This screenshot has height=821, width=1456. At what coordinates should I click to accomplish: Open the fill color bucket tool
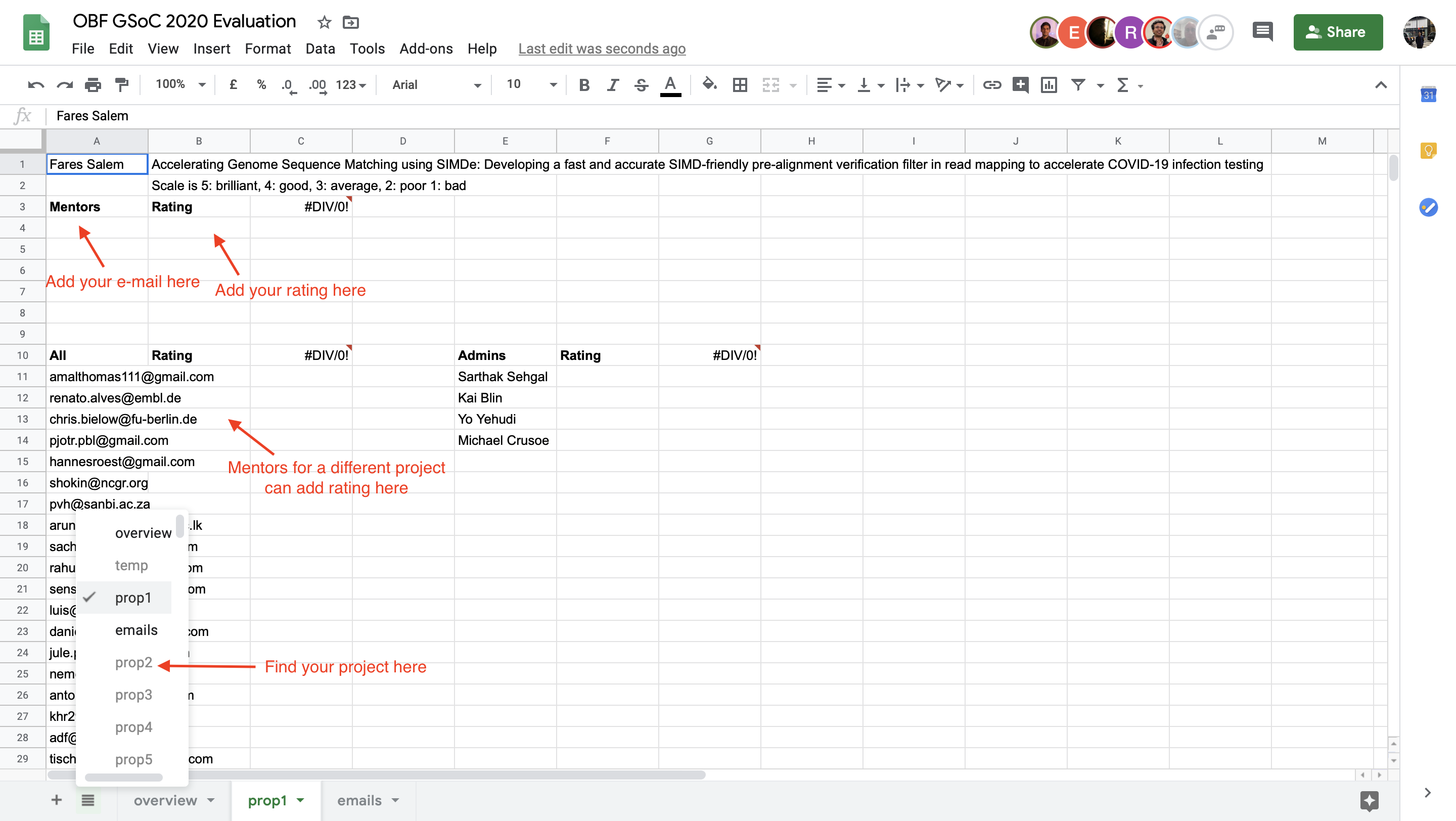tap(709, 85)
